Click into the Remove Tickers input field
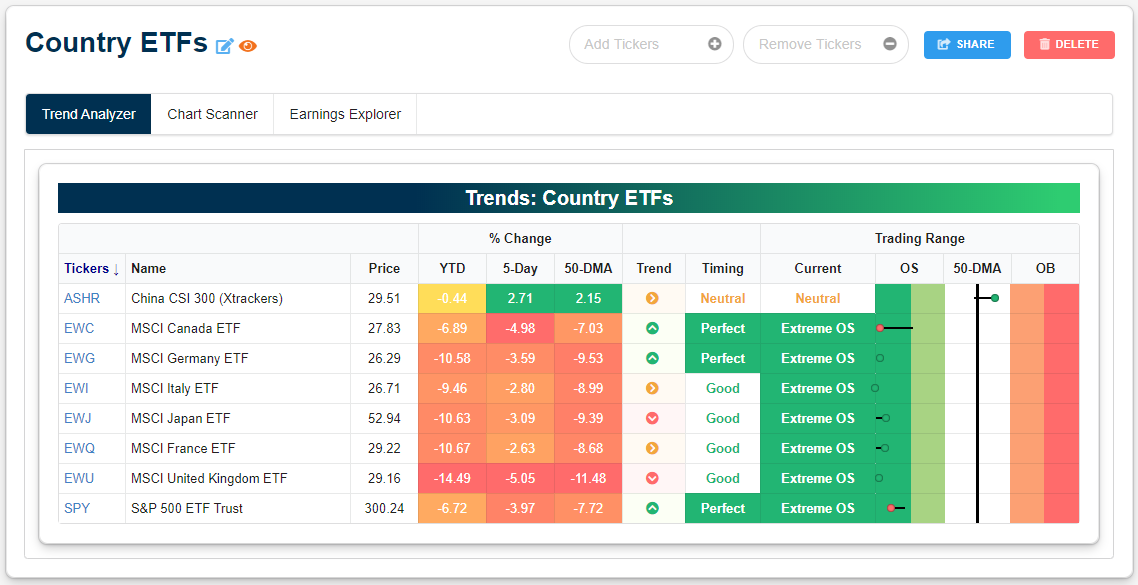 coord(826,44)
